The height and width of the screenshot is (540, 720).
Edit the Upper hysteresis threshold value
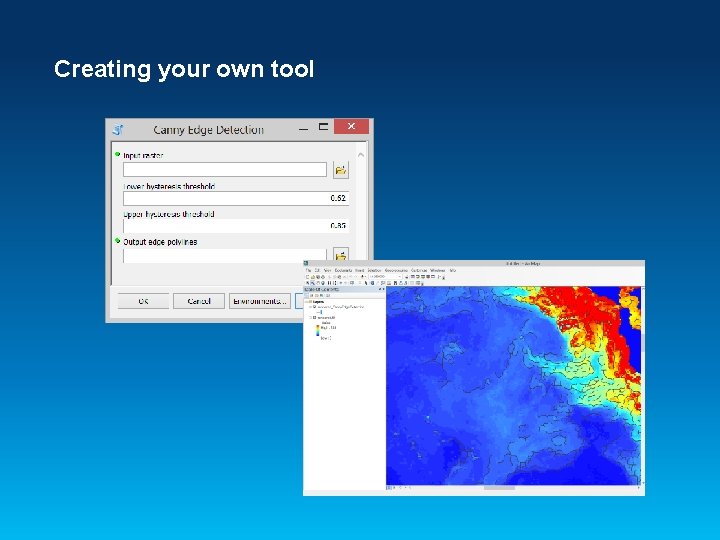coord(236,225)
